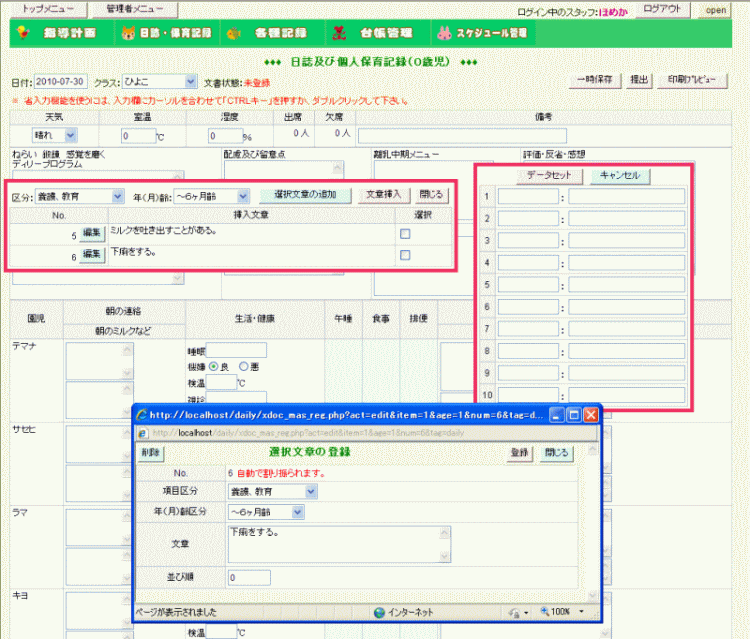The width and height of the screenshot is (750, 639).
Task: Click the 文章挿入 button
Action: coord(384,195)
